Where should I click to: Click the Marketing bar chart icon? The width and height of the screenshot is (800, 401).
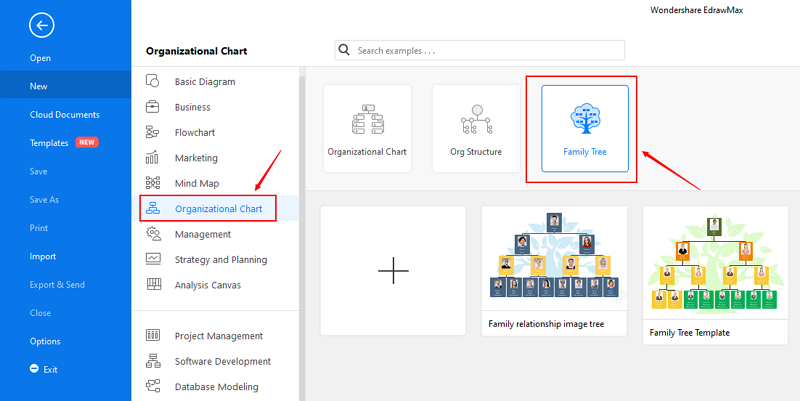[153, 158]
